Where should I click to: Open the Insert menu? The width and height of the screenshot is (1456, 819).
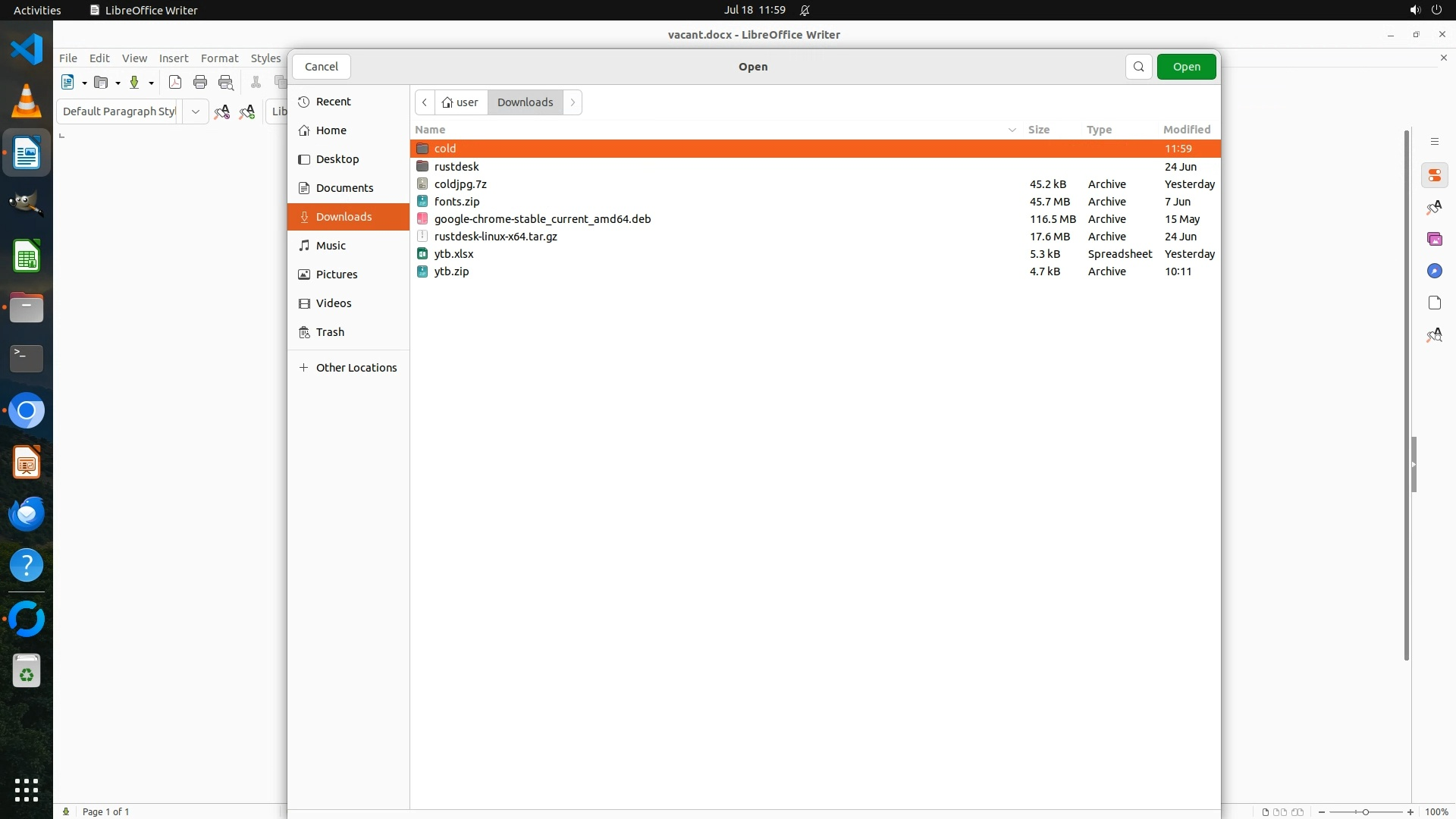173,58
